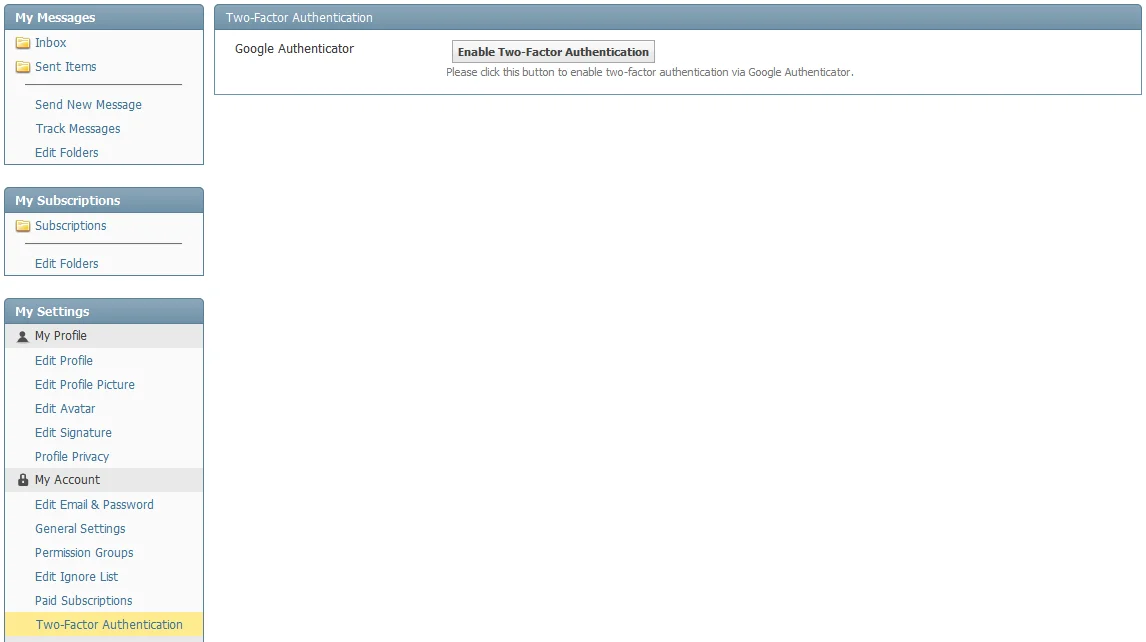1146x642 pixels.
Task: Open Edit Profile settings
Action: click(64, 361)
